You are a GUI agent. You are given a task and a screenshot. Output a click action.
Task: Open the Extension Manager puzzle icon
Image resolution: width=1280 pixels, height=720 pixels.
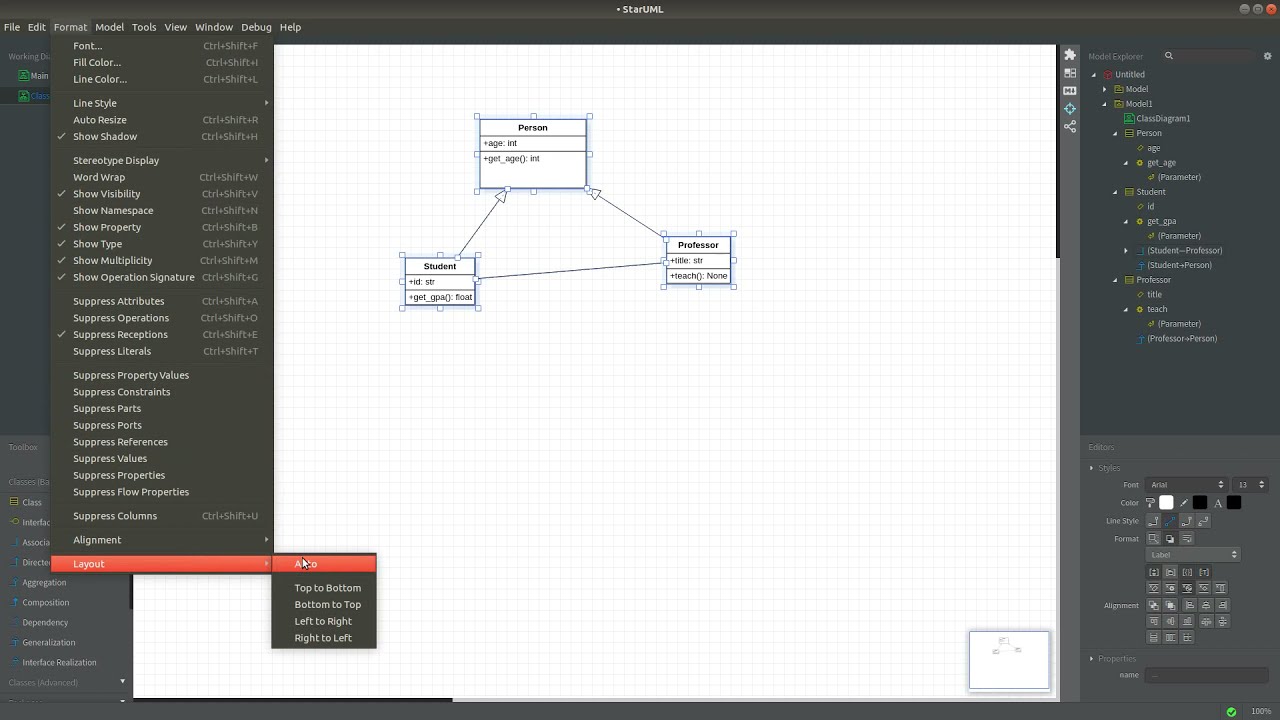(1070, 55)
